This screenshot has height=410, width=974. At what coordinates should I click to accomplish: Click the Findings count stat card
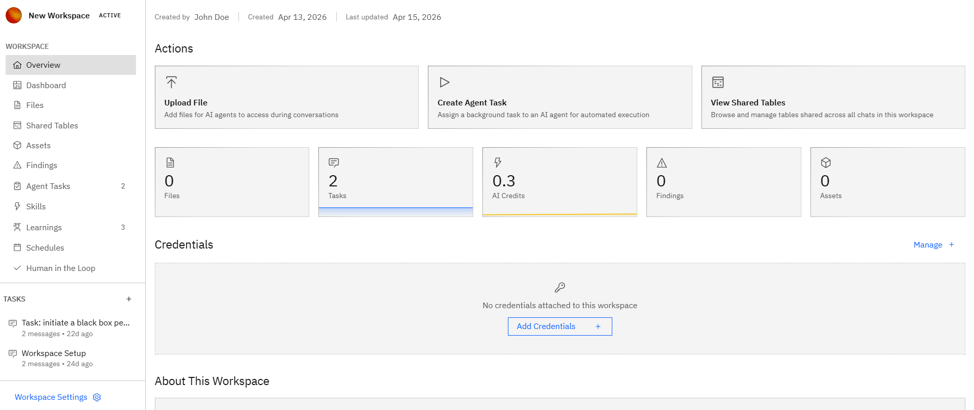click(x=724, y=182)
